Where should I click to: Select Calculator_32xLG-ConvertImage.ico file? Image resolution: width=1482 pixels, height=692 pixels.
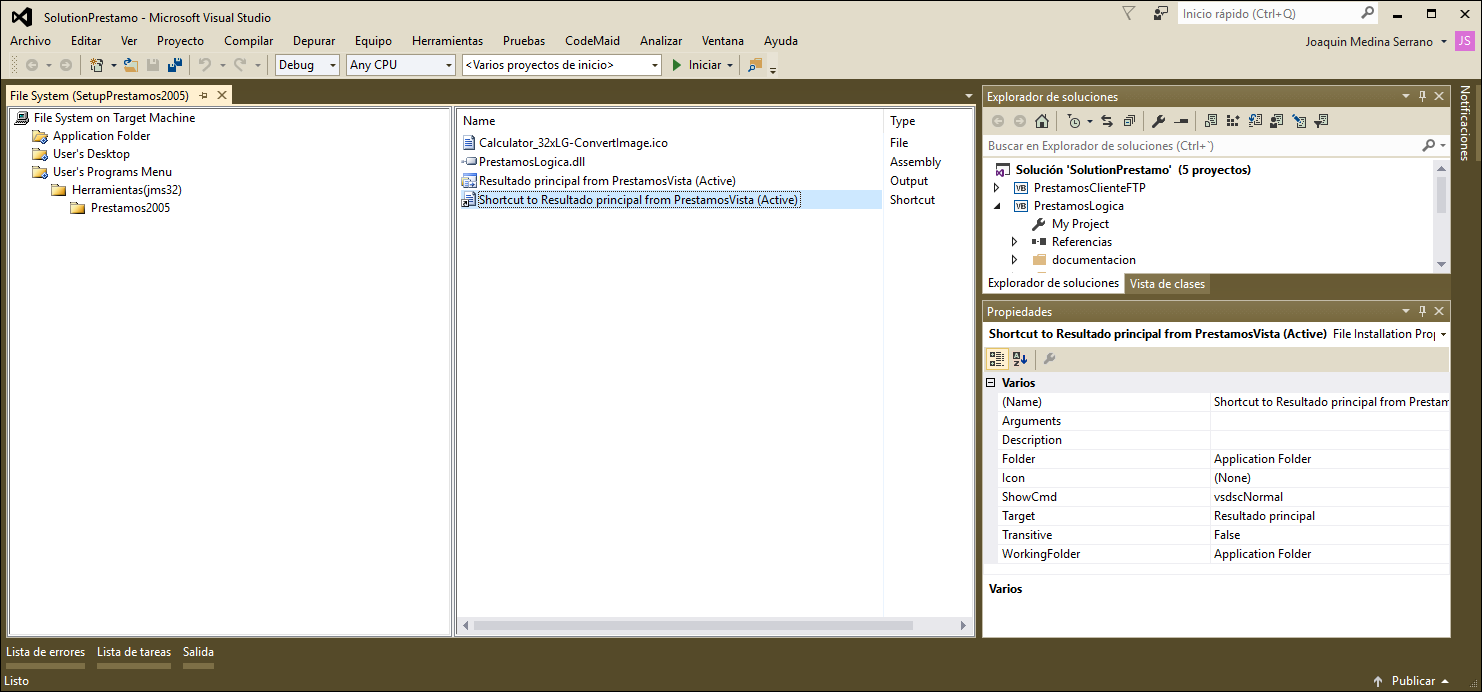573,143
